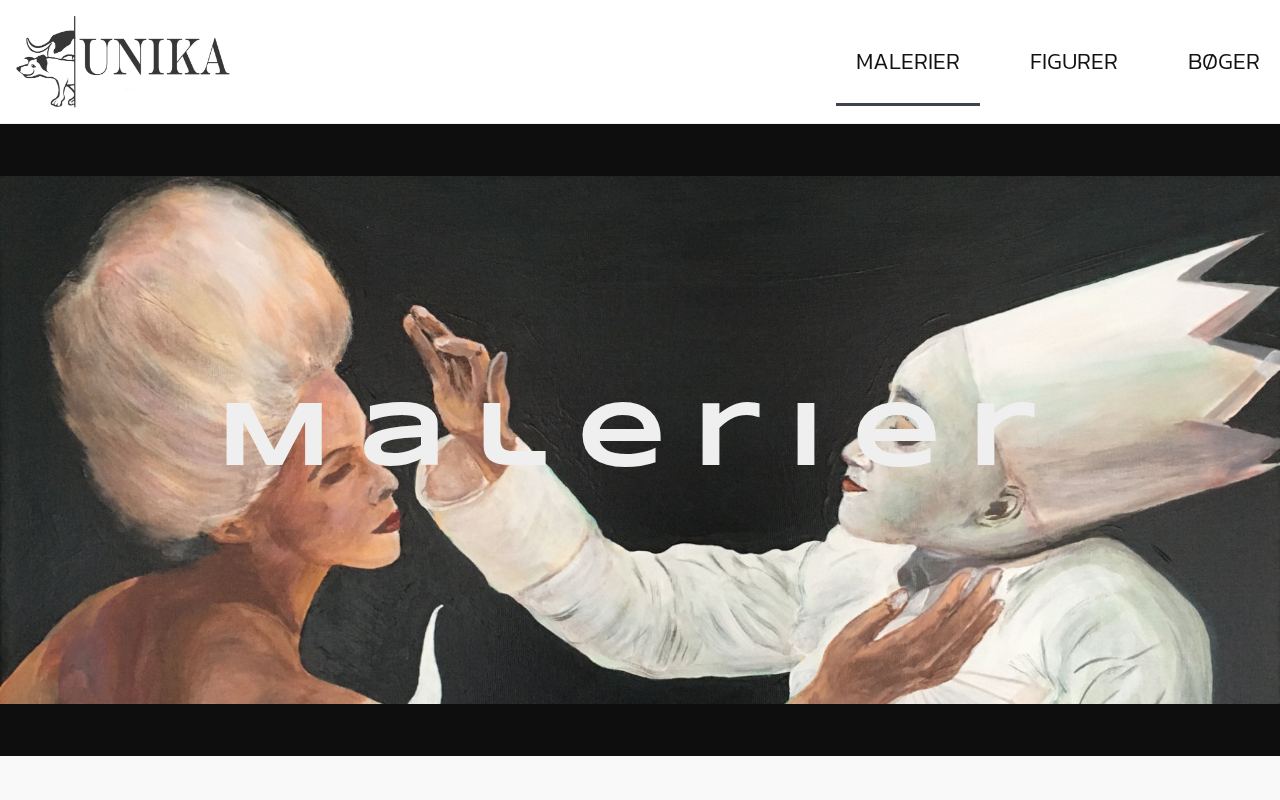Open the FIGURER menu item
Image resolution: width=1280 pixels, height=800 pixels.
(x=1074, y=62)
